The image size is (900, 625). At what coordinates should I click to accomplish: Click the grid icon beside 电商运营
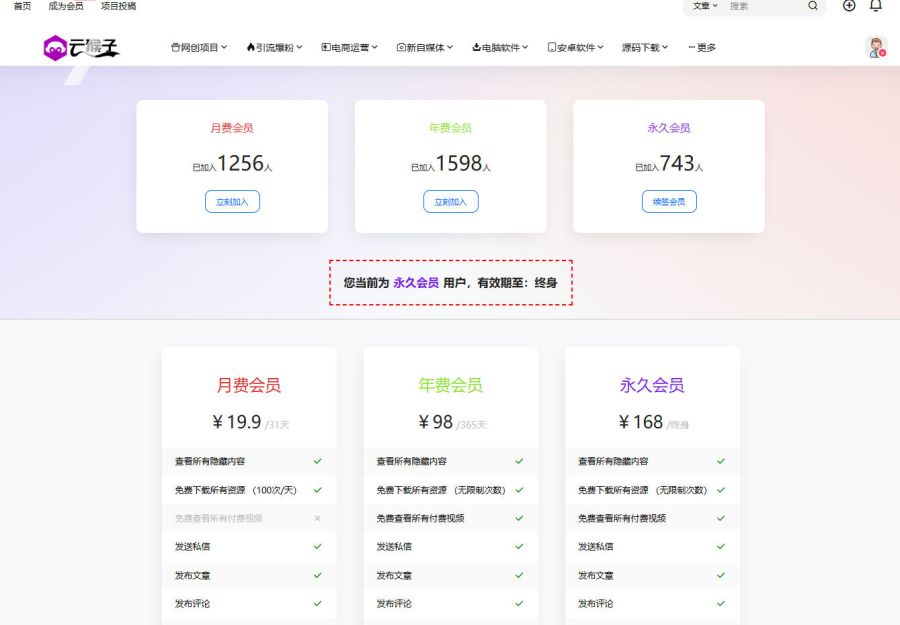324,46
